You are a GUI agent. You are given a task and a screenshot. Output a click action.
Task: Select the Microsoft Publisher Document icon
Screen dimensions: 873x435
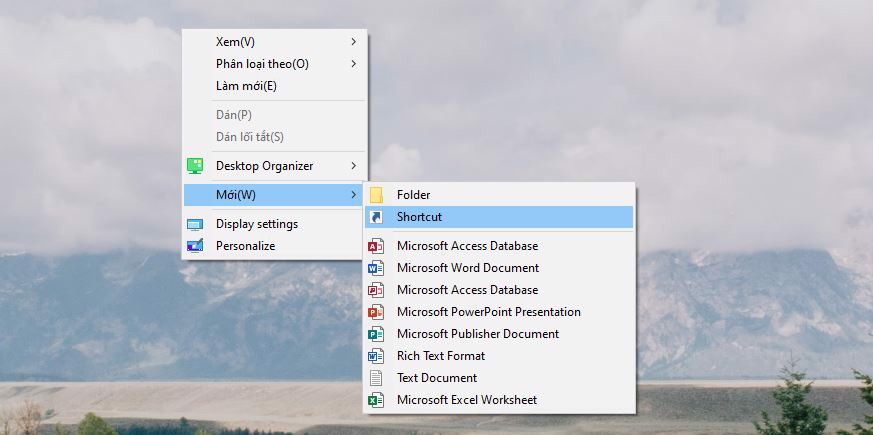pos(376,334)
